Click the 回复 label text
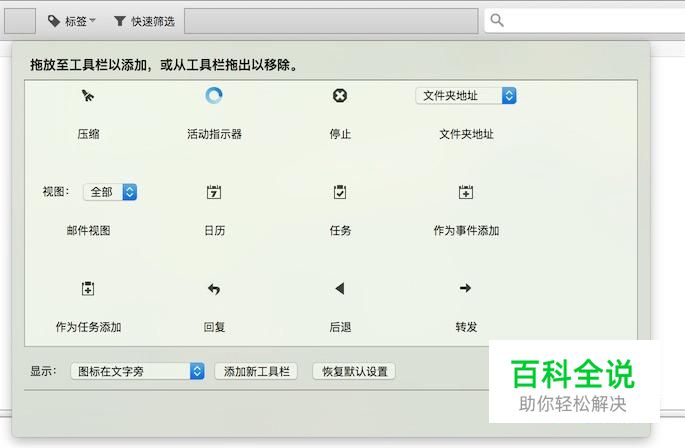Screen dimensions: 685x448 click(x=214, y=327)
